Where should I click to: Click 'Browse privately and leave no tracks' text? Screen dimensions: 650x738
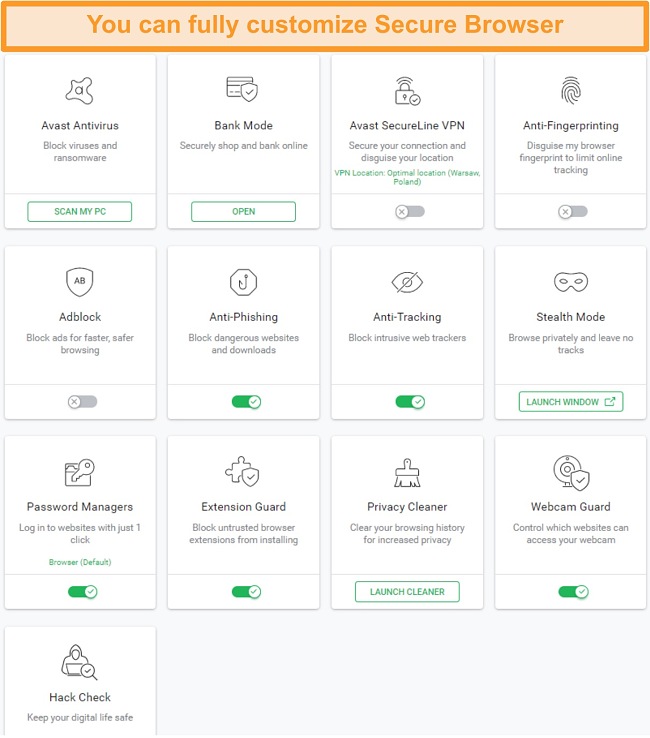[x=570, y=344]
